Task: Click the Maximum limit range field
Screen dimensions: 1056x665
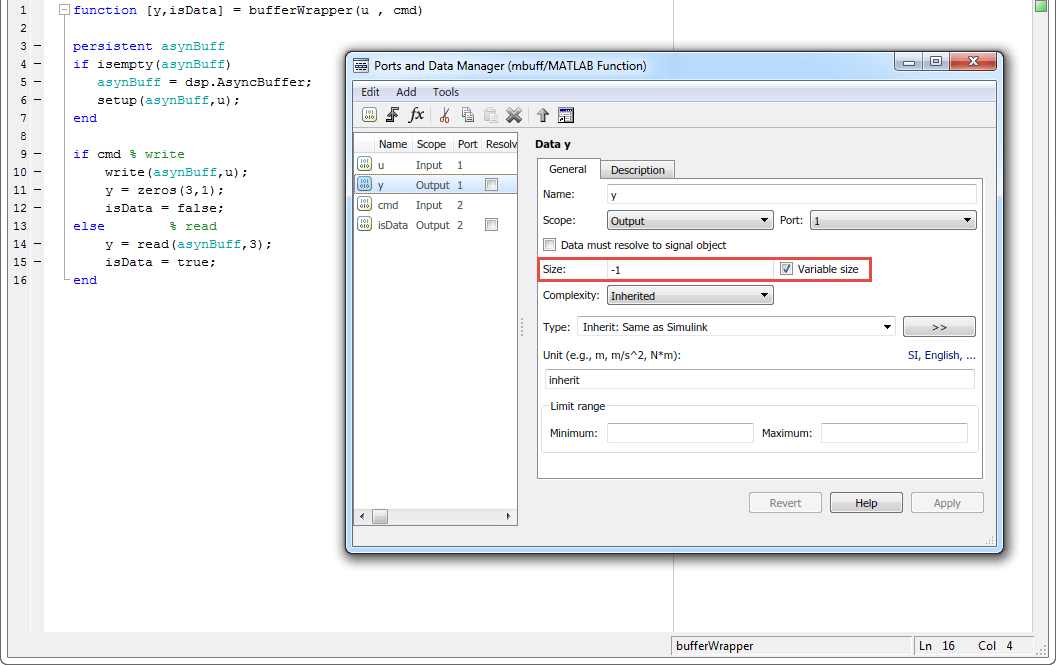Action: pyautogui.click(x=894, y=433)
